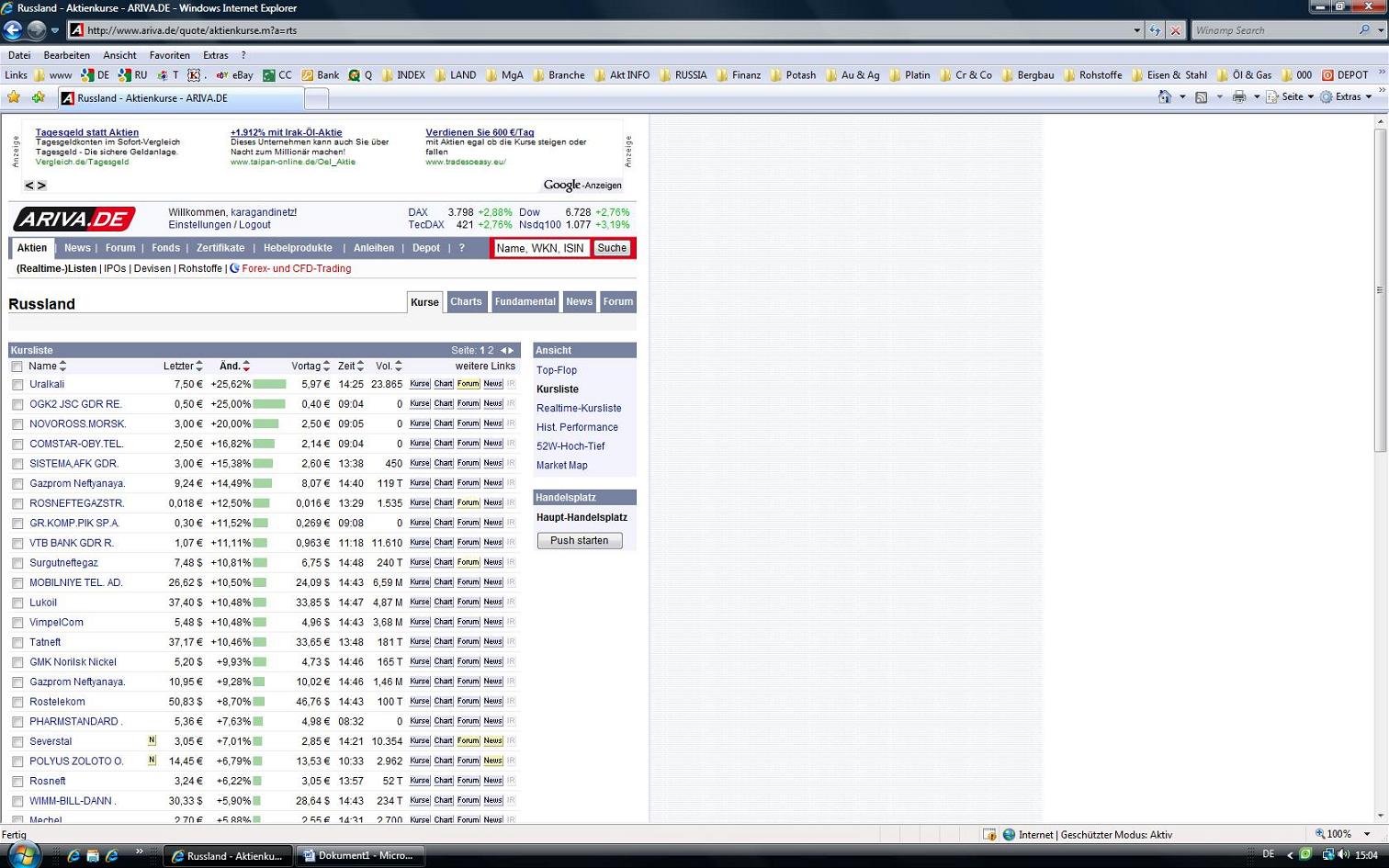Click the ARIVA.DE logo
This screenshot has width=1389, height=868.
tap(73, 219)
